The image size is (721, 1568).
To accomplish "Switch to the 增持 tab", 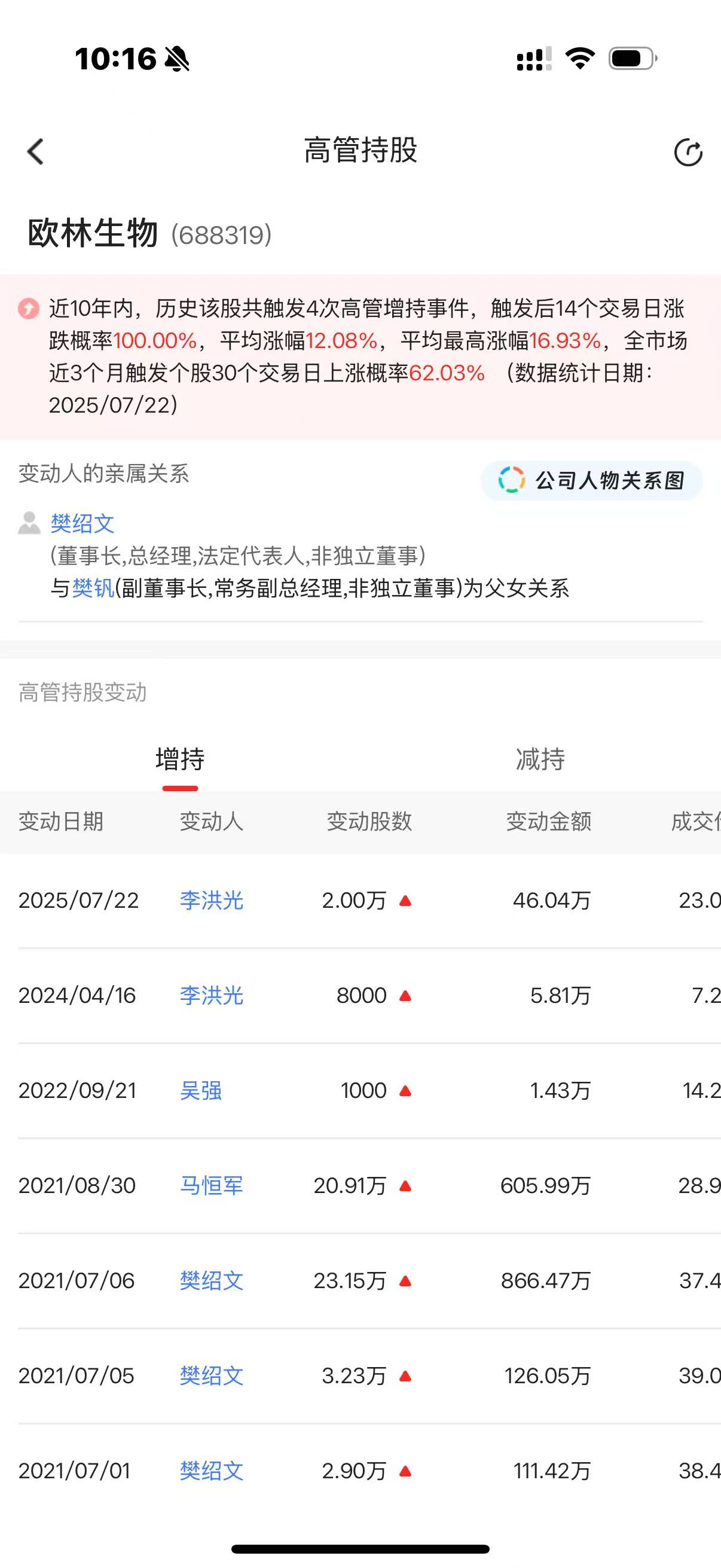I will click(180, 759).
